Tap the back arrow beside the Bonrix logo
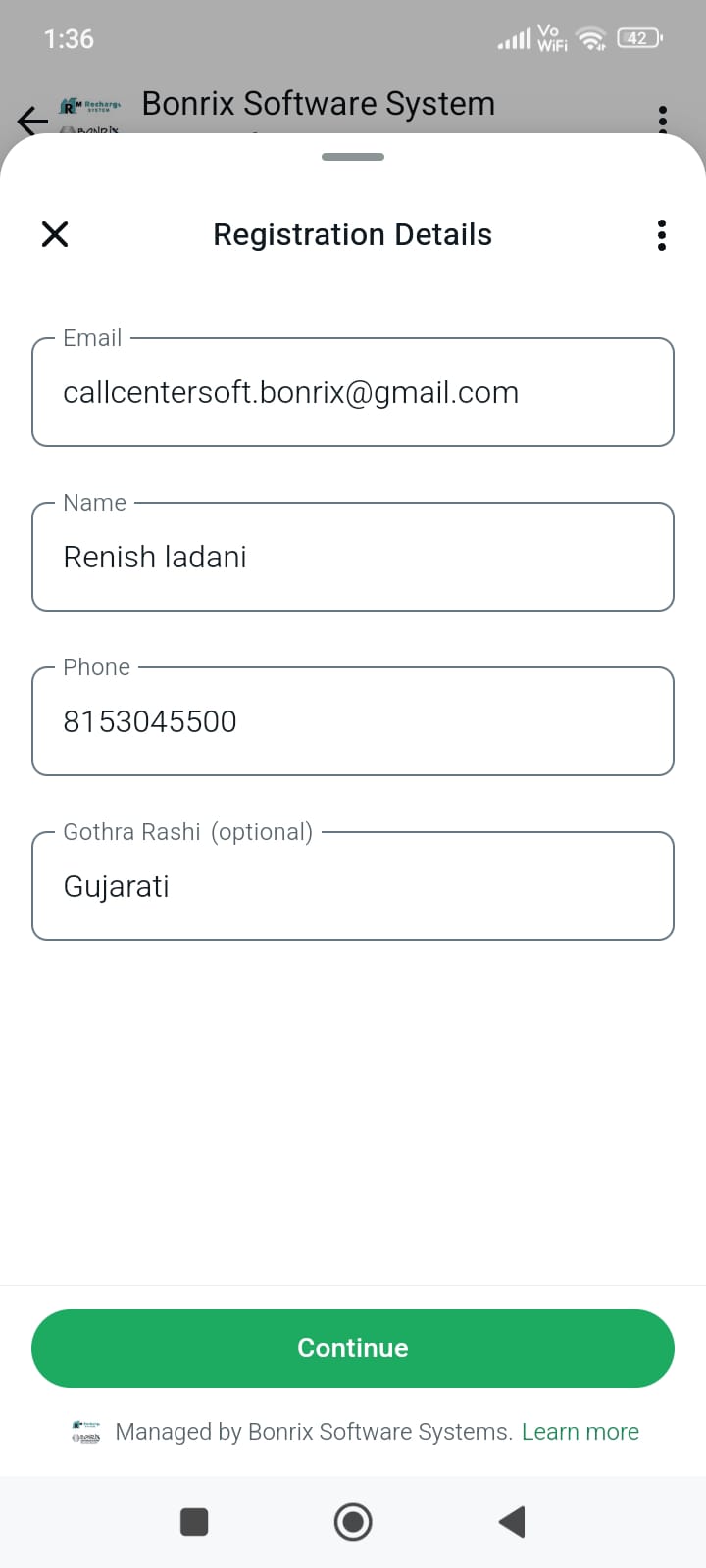 31,120
